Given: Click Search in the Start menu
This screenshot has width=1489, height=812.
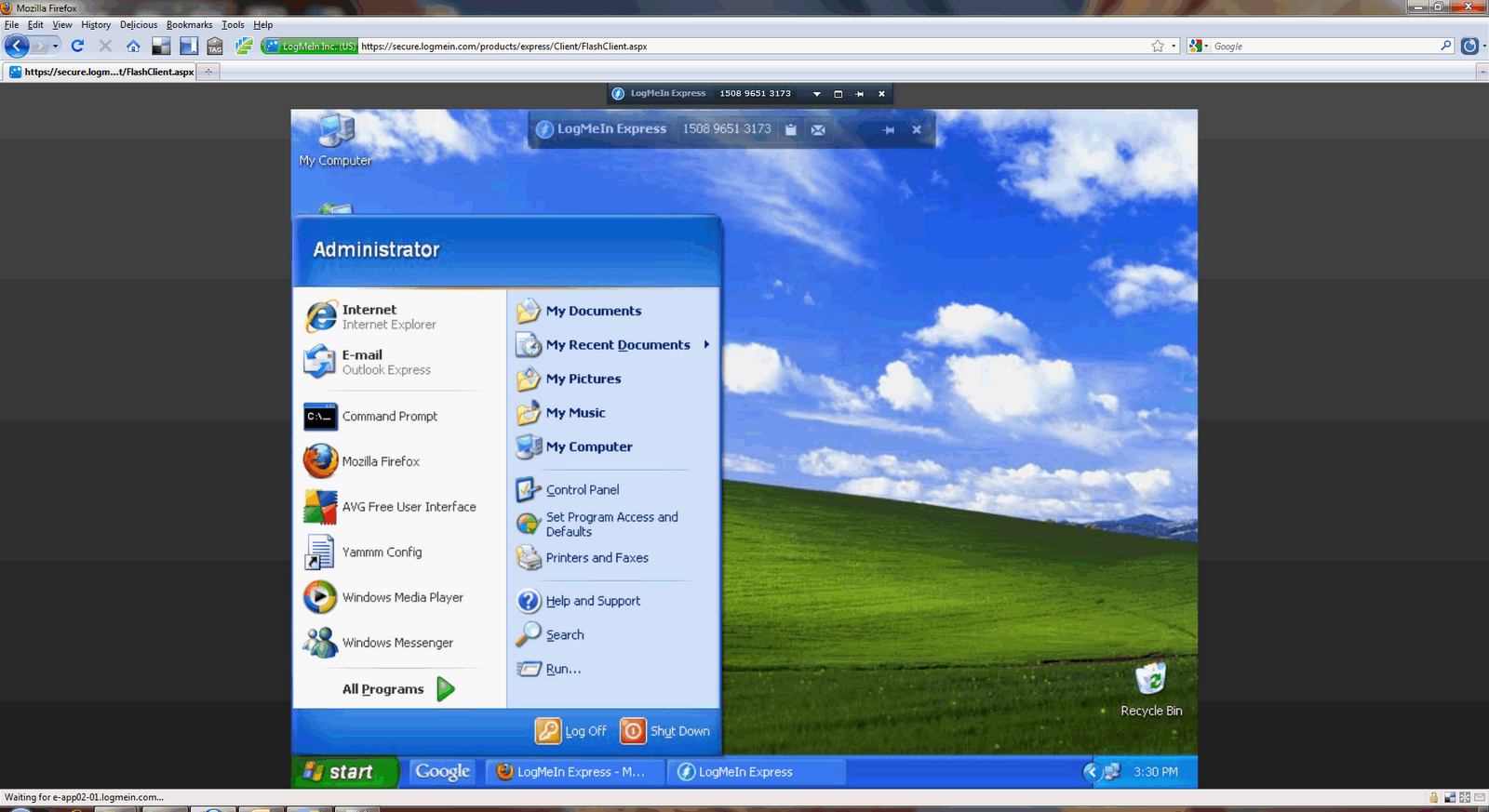Looking at the screenshot, I should [550, 635].
